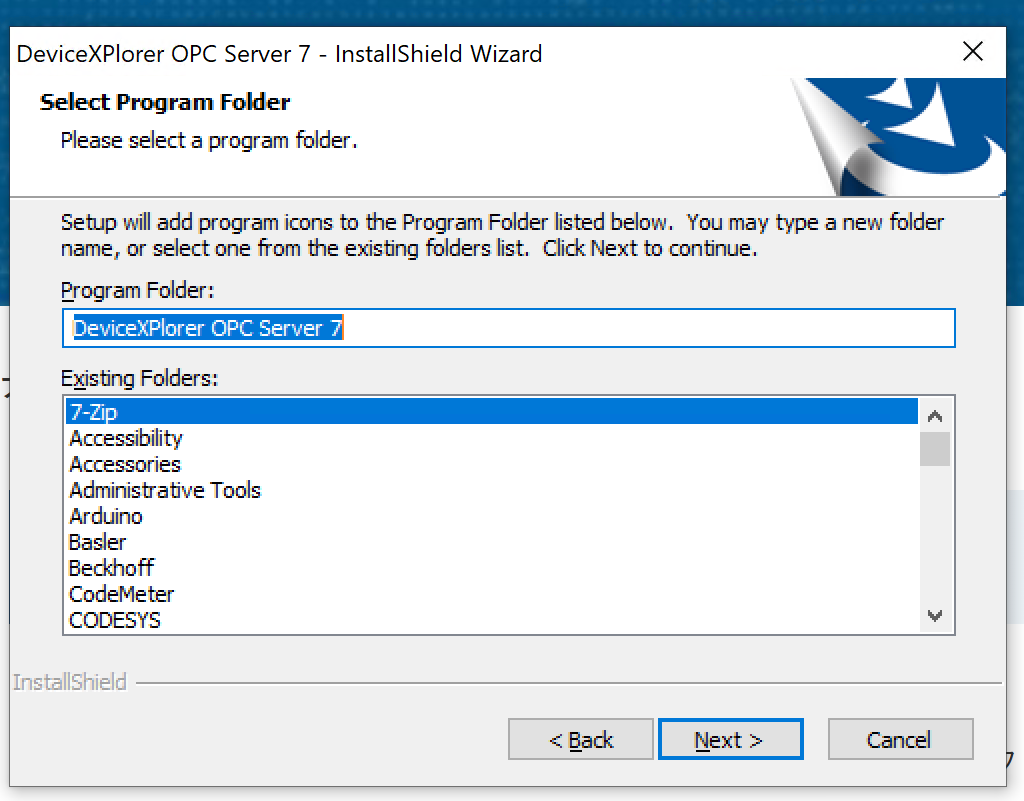Select the Accessibility folder entry
The height and width of the screenshot is (801, 1024).
(x=126, y=438)
